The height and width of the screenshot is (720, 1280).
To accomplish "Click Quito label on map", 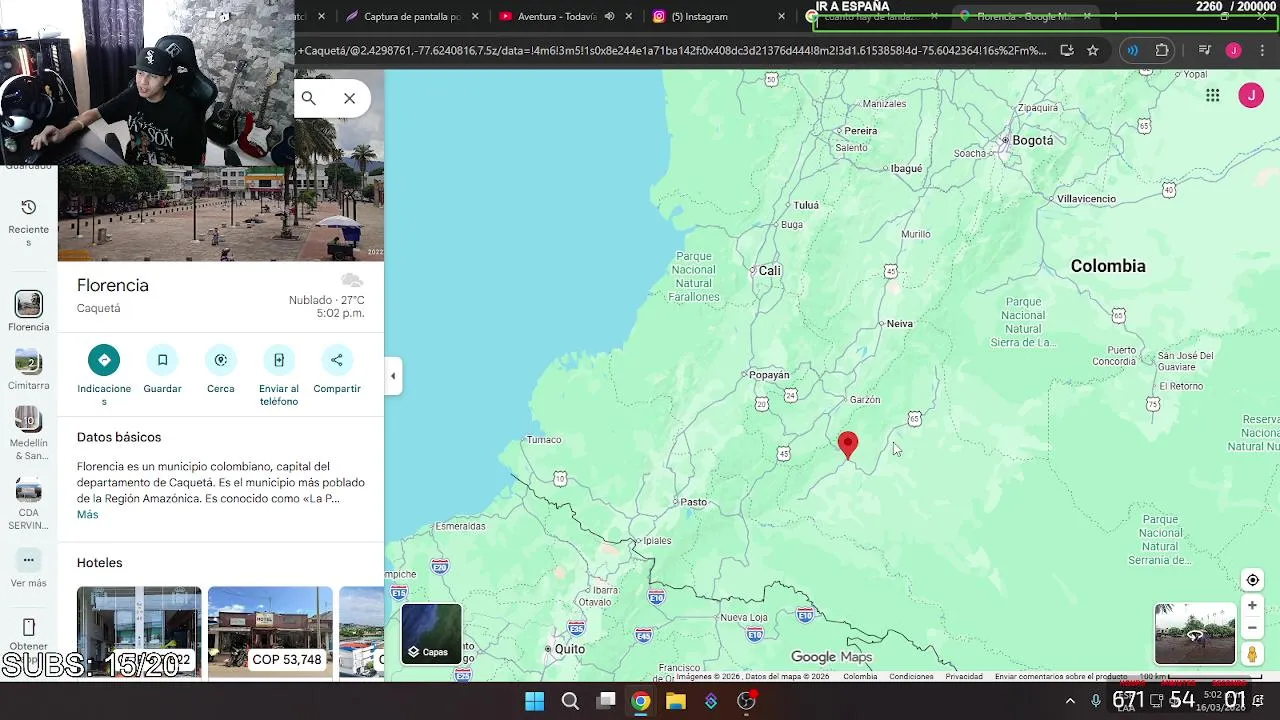I will [569, 648].
